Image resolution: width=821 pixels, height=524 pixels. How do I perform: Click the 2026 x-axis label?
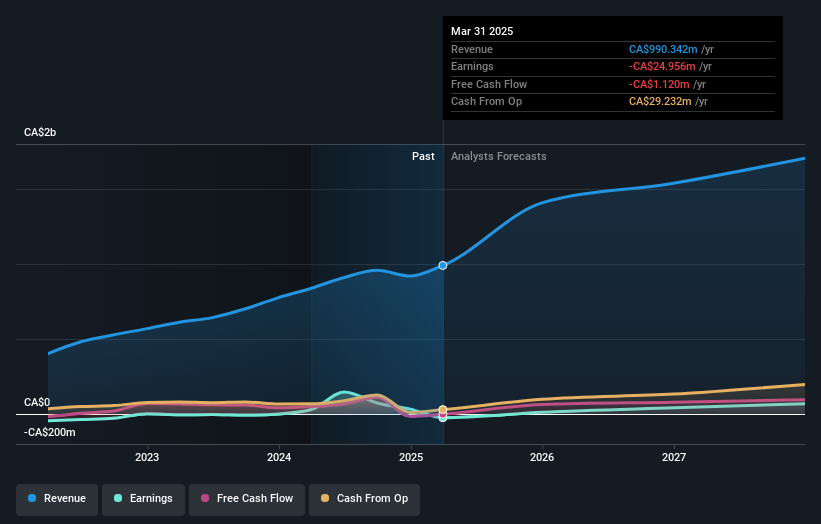542,458
